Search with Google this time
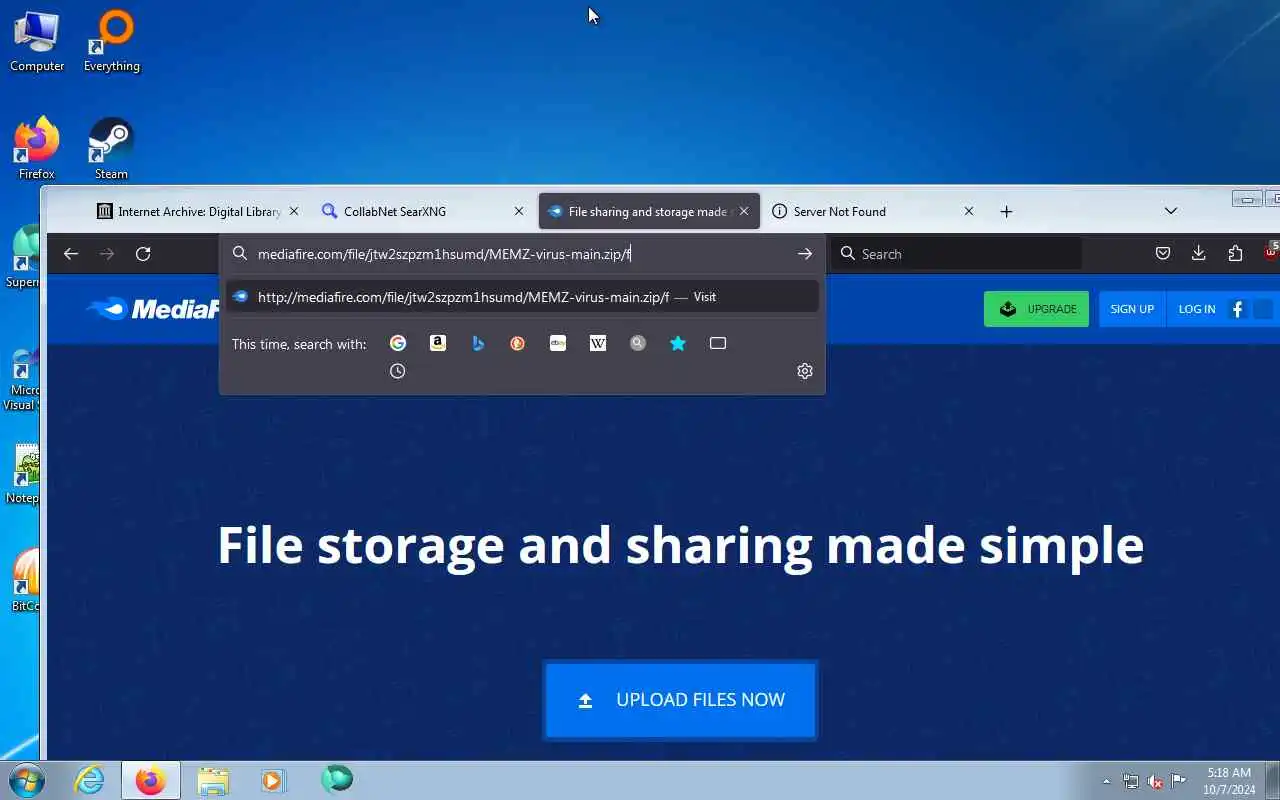The image size is (1280, 800). (x=398, y=343)
